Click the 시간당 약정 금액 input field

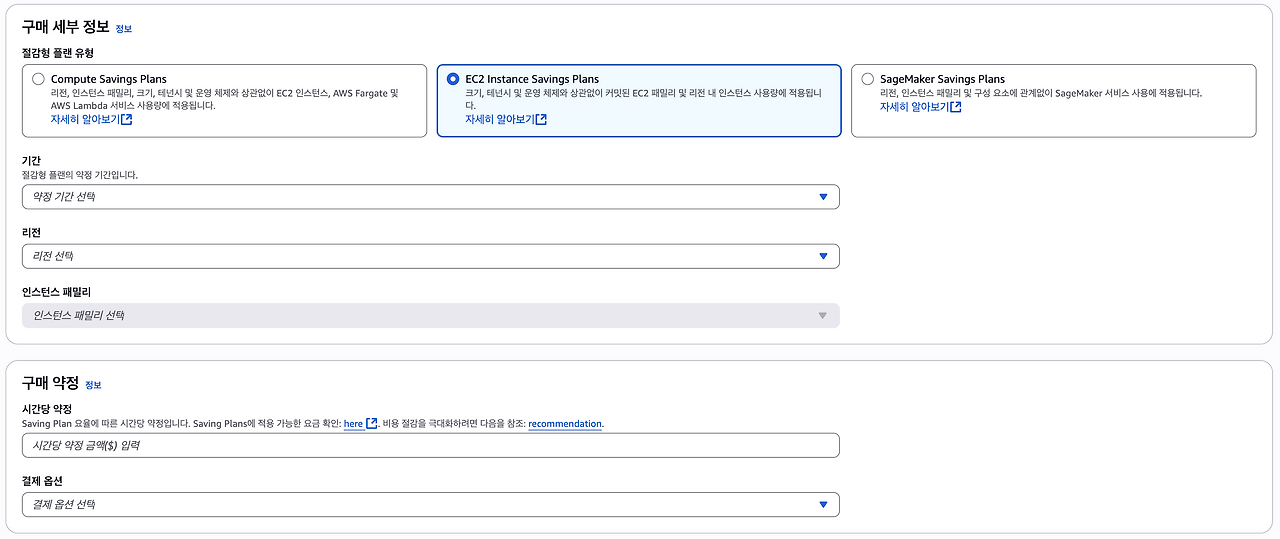coord(430,446)
